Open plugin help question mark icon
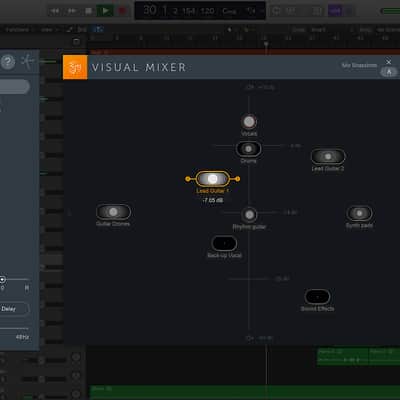 coord(8,62)
